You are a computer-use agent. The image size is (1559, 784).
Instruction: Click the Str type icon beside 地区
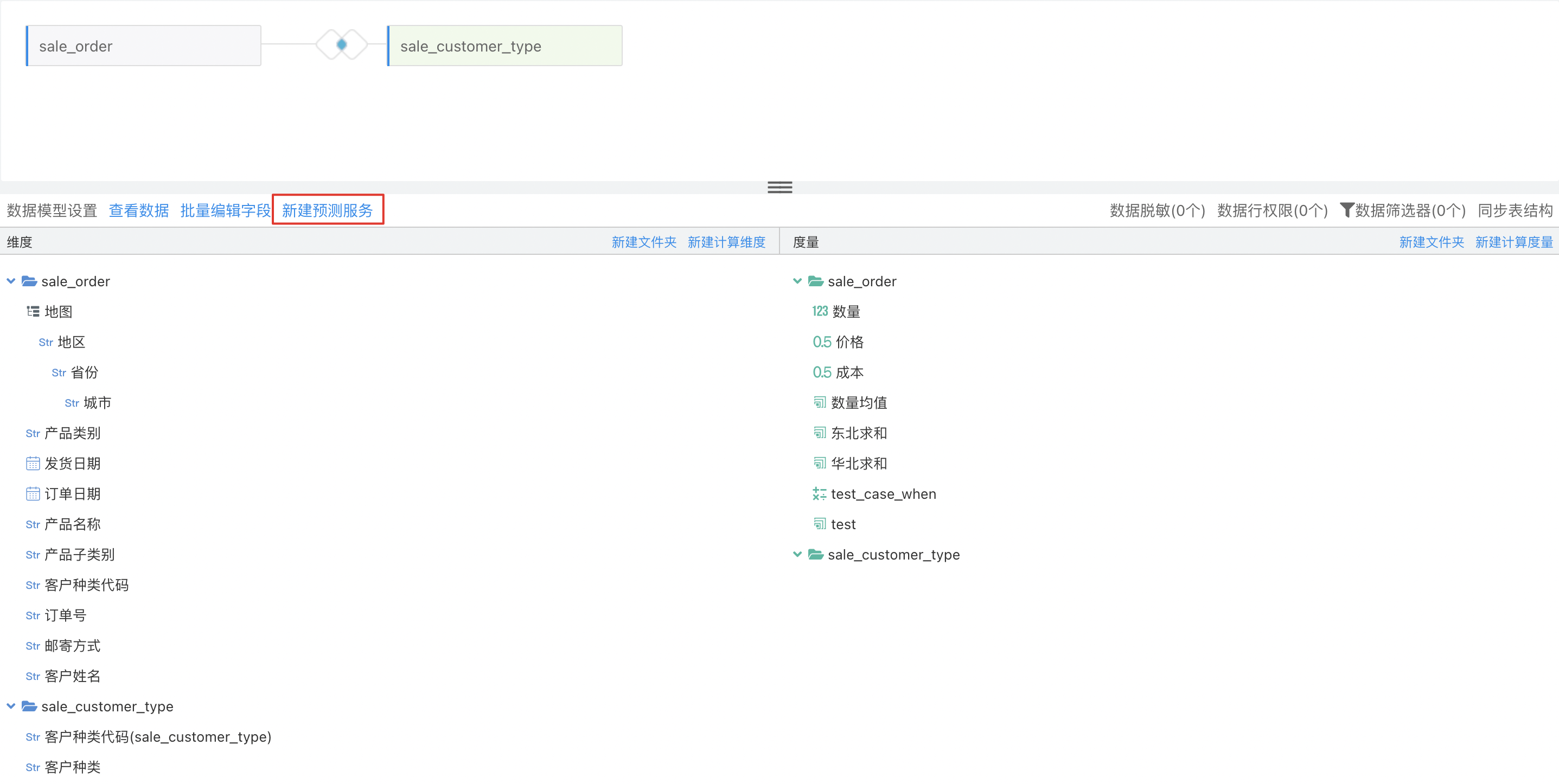(x=46, y=343)
